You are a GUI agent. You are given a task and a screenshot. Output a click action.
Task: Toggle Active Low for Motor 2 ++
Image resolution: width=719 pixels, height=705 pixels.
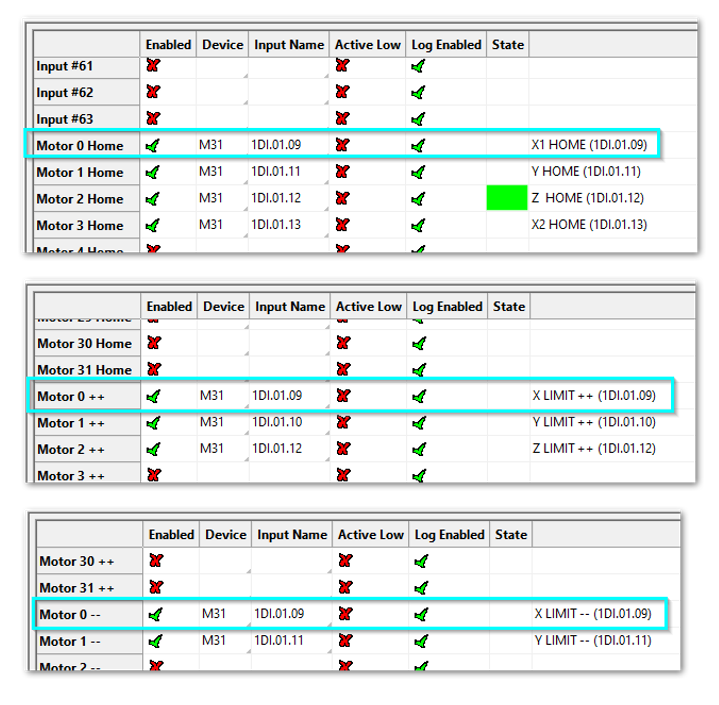click(x=343, y=449)
